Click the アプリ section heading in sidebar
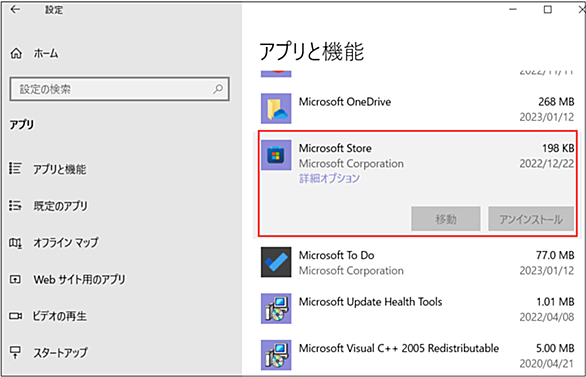The width and height of the screenshot is (586, 377). pos(21,124)
